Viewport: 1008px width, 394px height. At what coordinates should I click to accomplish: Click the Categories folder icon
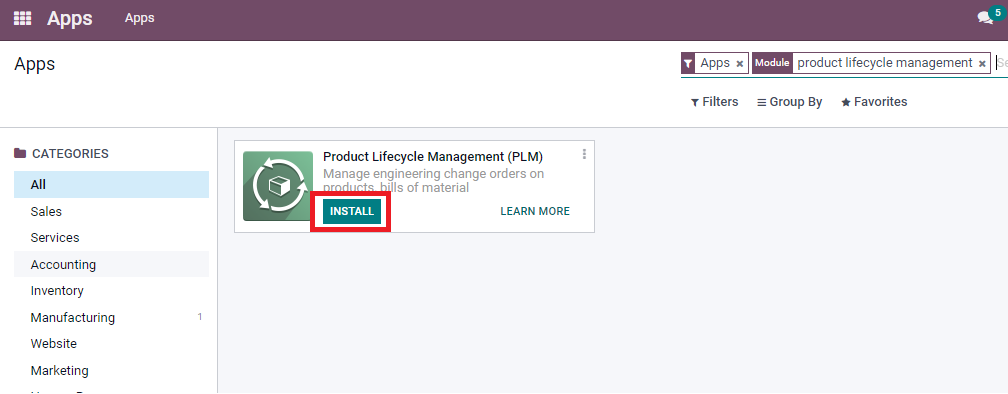(x=21, y=154)
